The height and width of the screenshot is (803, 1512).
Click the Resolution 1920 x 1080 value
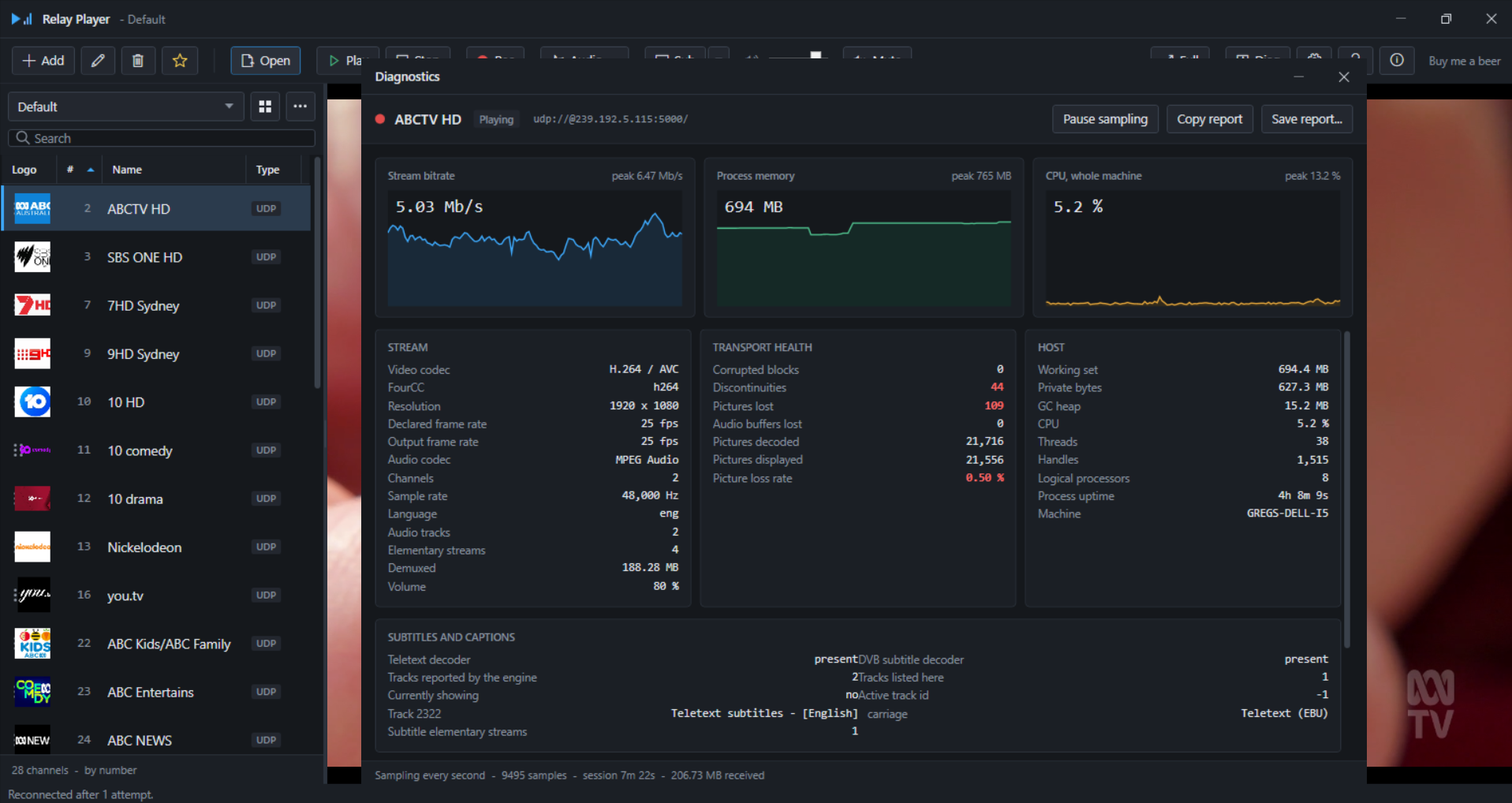click(644, 405)
